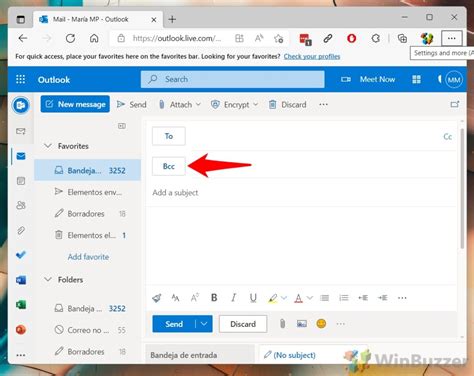Insert emoji smiley icon
The height and width of the screenshot is (376, 474).
321,324
